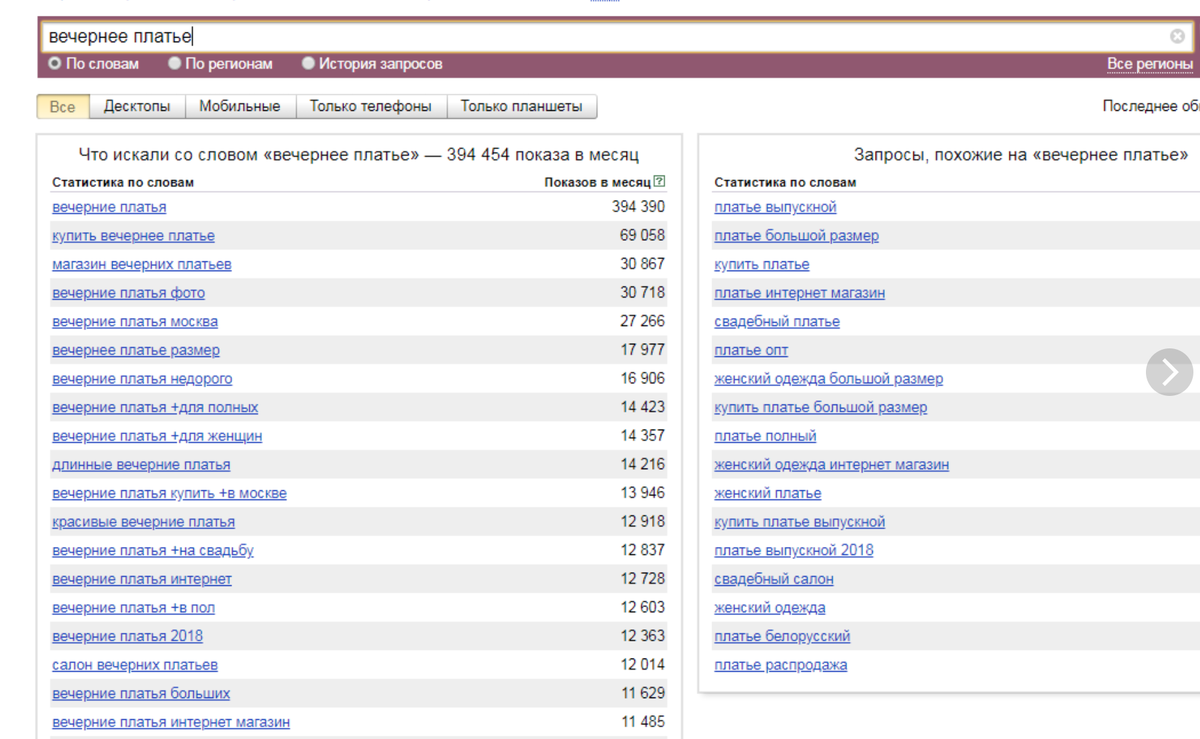
Task: Open the вечерние платья интернет link
Action: (x=142, y=579)
